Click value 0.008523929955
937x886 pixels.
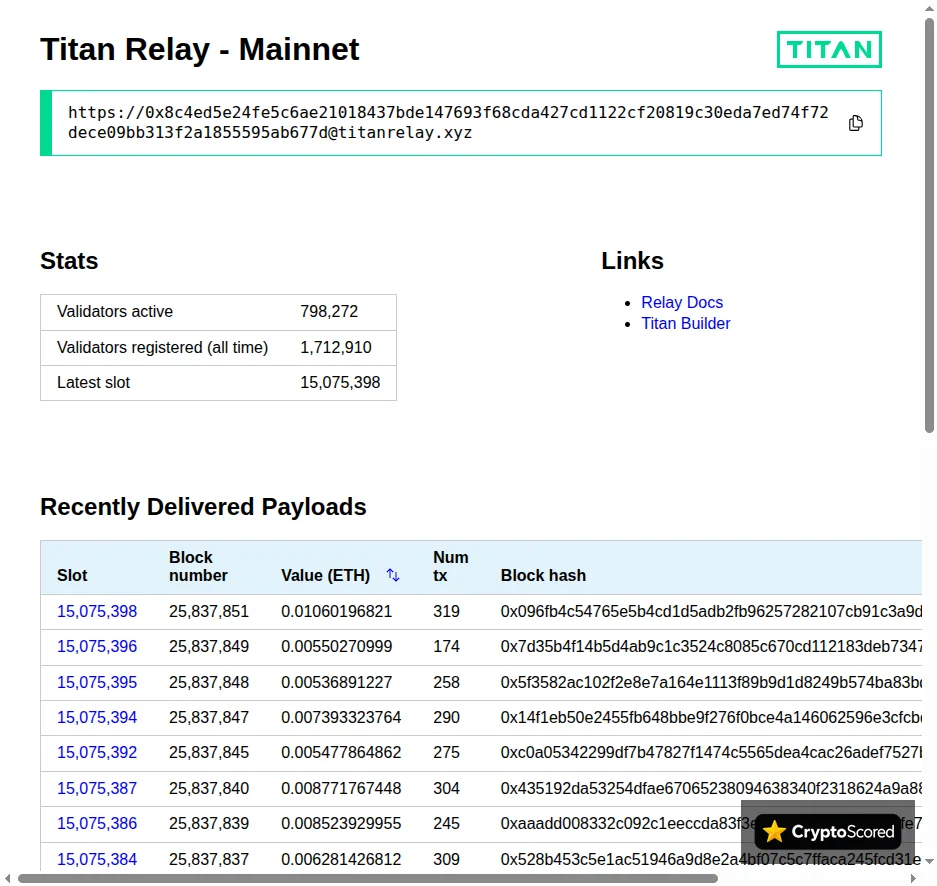341,823
